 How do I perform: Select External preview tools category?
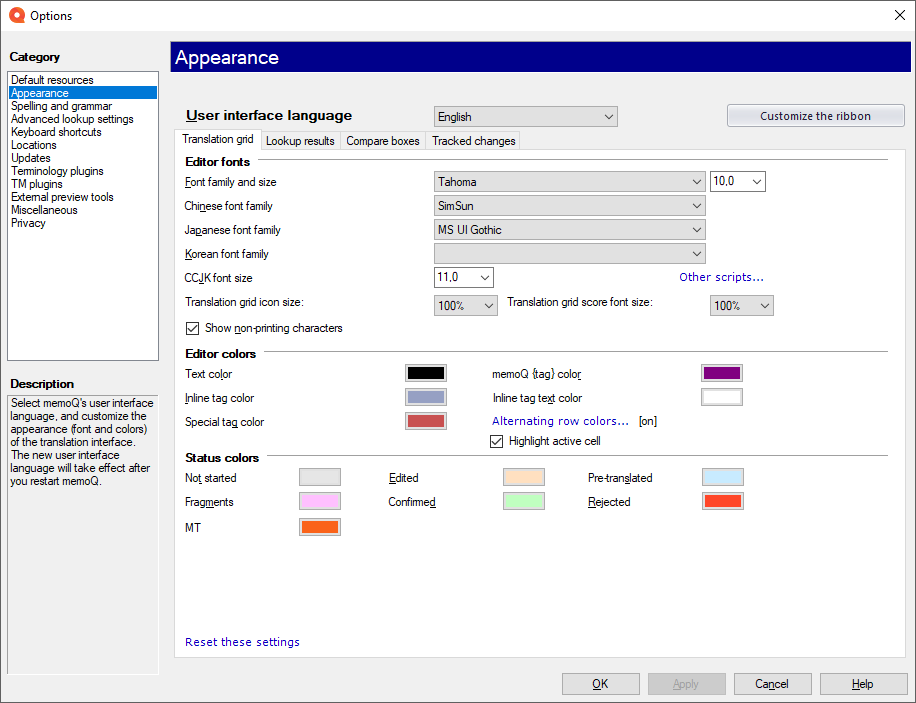click(x=82, y=197)
